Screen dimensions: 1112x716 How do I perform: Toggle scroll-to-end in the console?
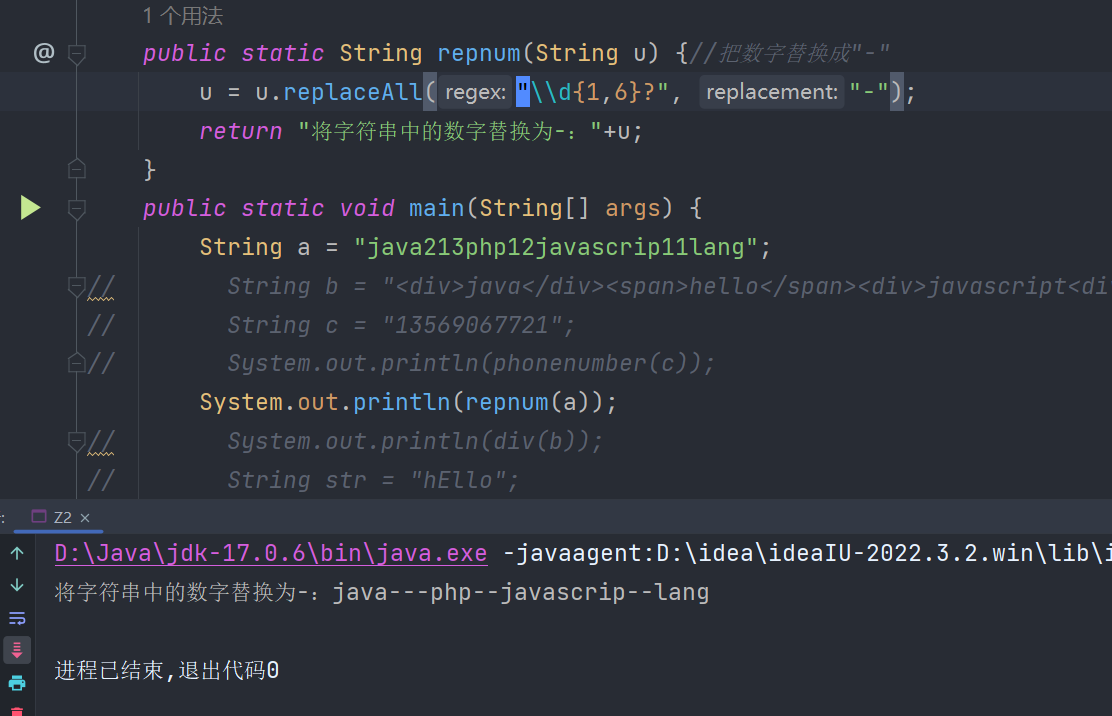17,649
